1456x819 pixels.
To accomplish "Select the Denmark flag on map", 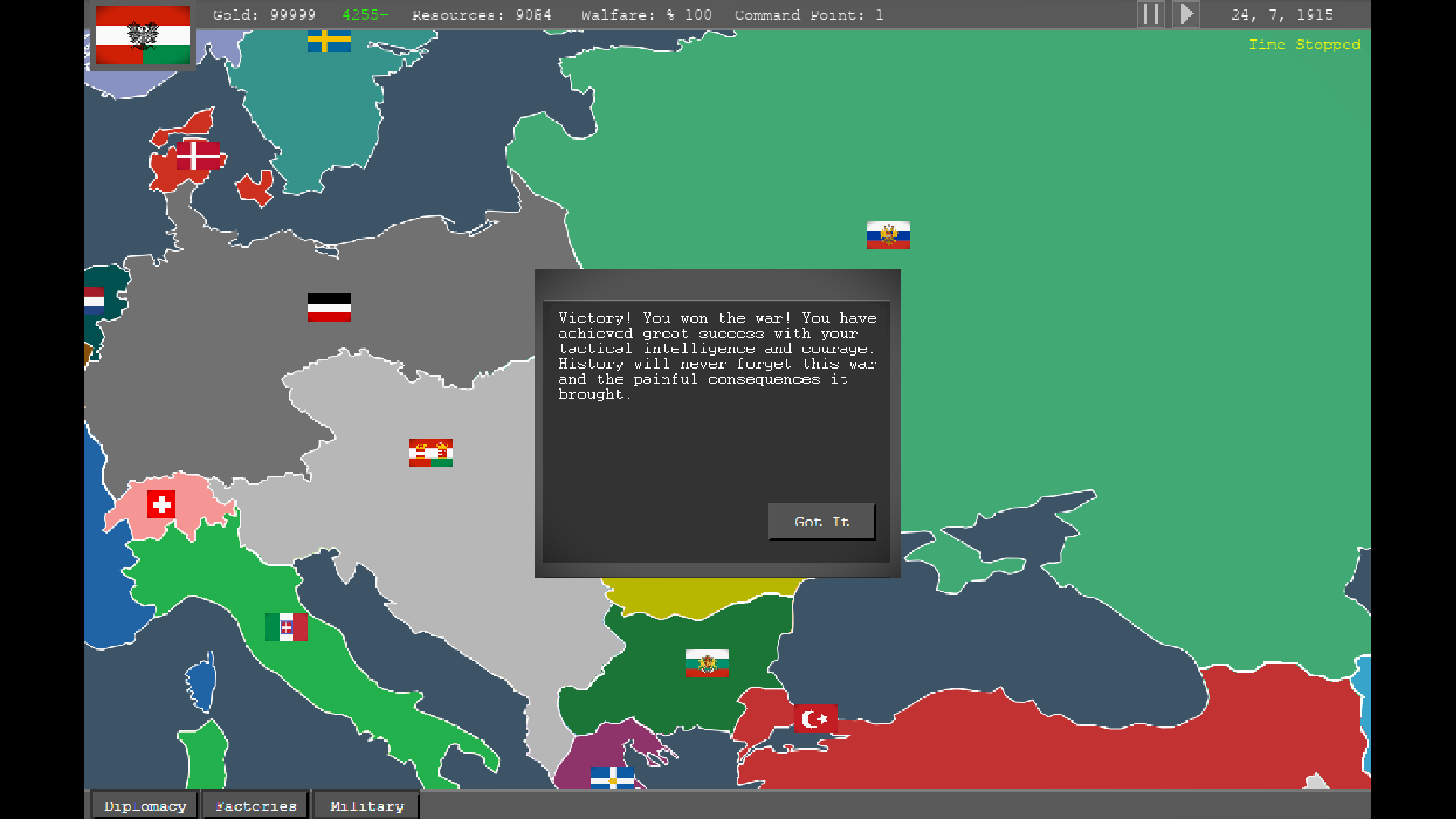I will click(198, 155).
